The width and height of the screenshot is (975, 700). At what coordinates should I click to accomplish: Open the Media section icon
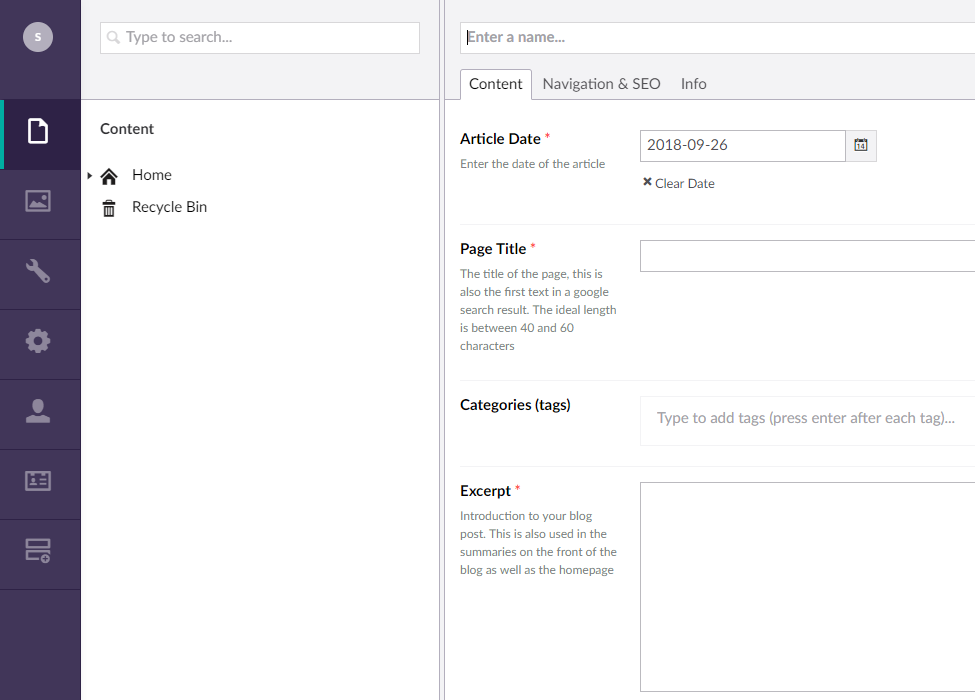[38, 201]
